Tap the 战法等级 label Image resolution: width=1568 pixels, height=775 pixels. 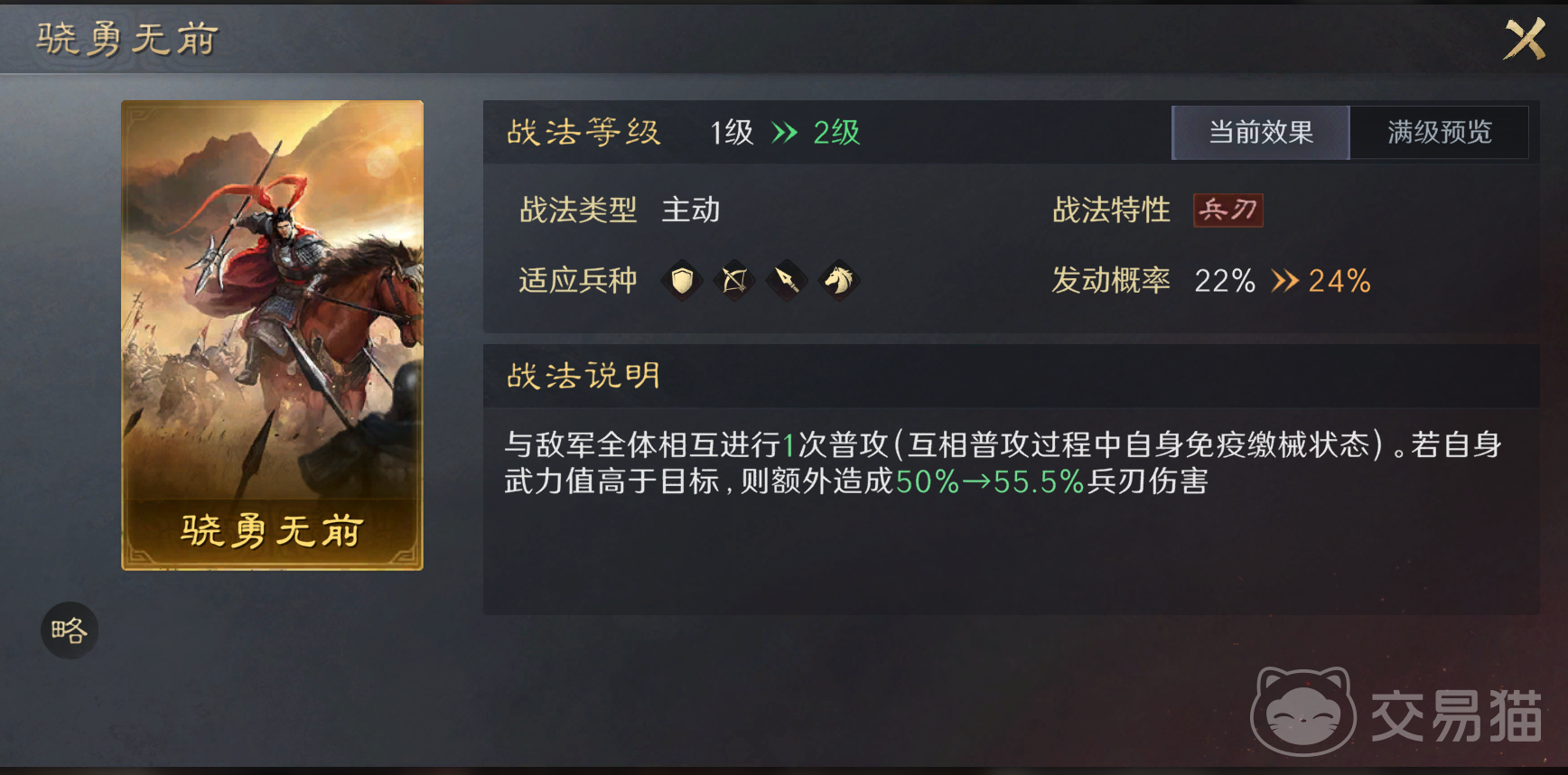click(584, 133)
